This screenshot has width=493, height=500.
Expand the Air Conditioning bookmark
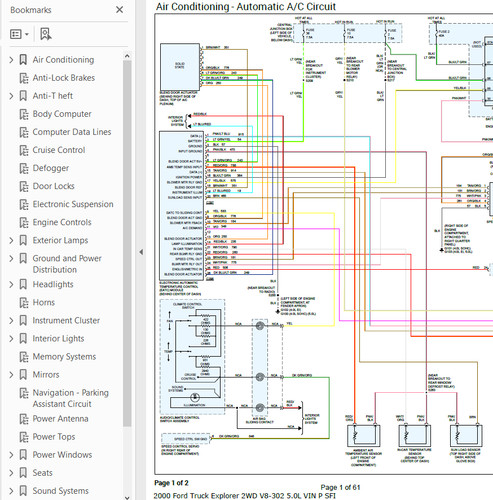pos(11,60)
